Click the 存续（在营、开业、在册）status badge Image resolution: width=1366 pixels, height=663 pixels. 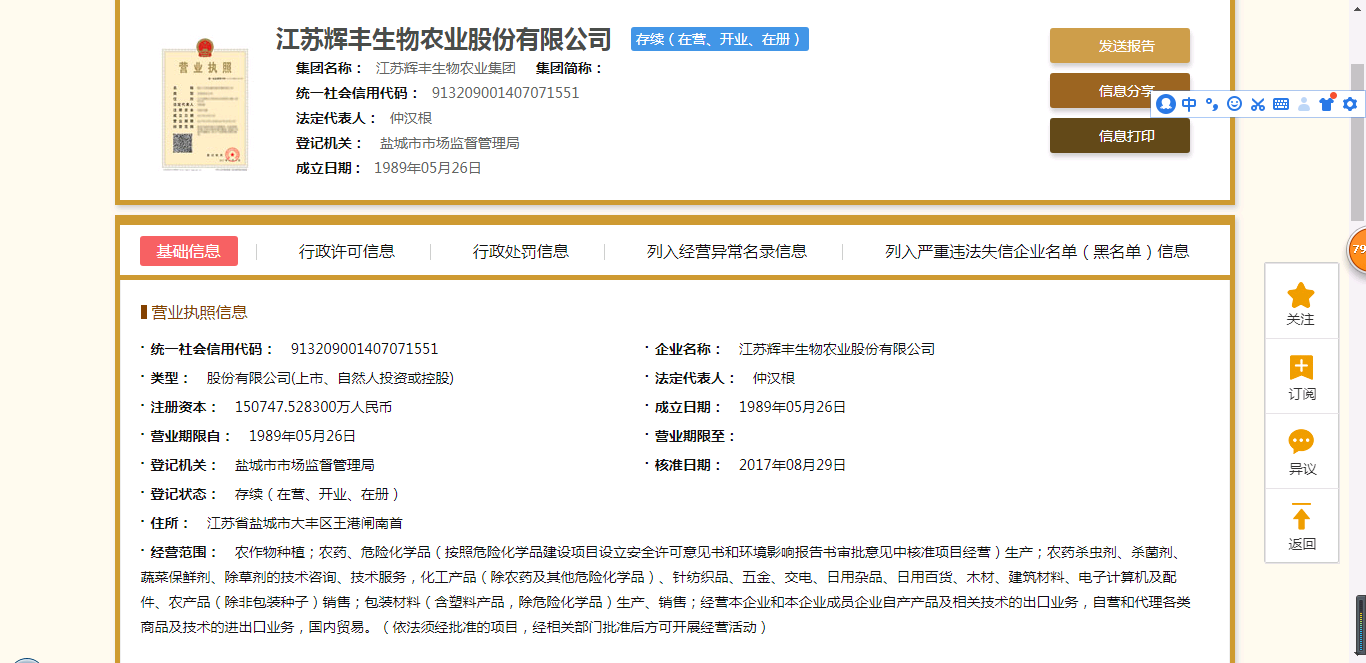coord(720,39)
